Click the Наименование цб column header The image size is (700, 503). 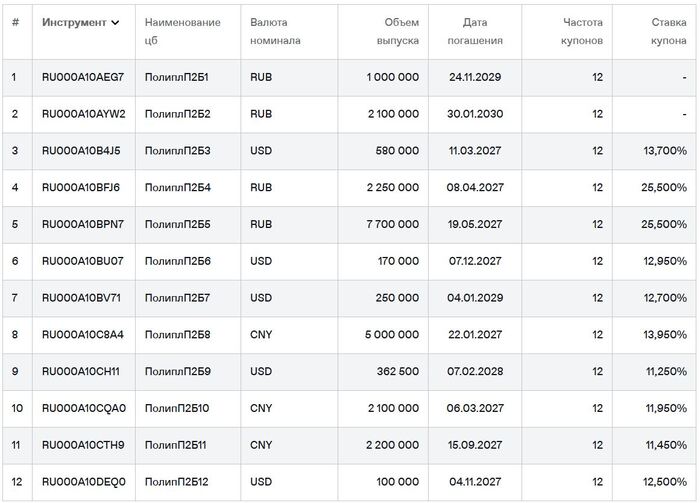coord(182,31)
